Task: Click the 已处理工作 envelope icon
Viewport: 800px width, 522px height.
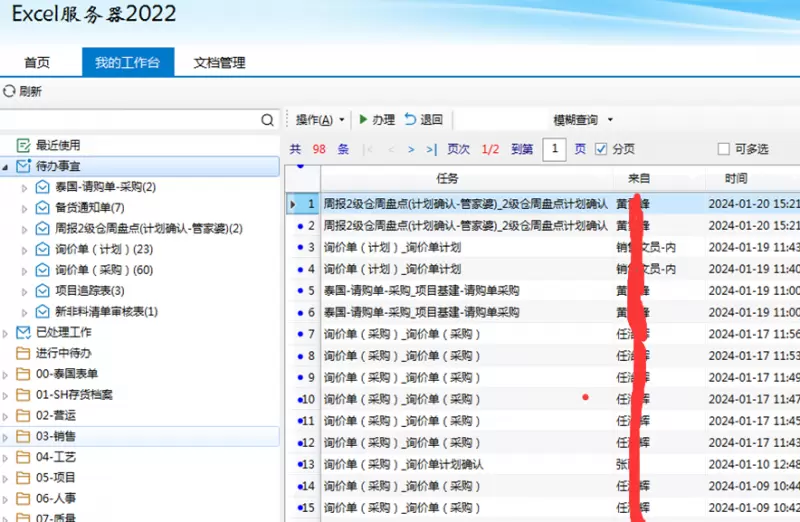Action: 23,332
